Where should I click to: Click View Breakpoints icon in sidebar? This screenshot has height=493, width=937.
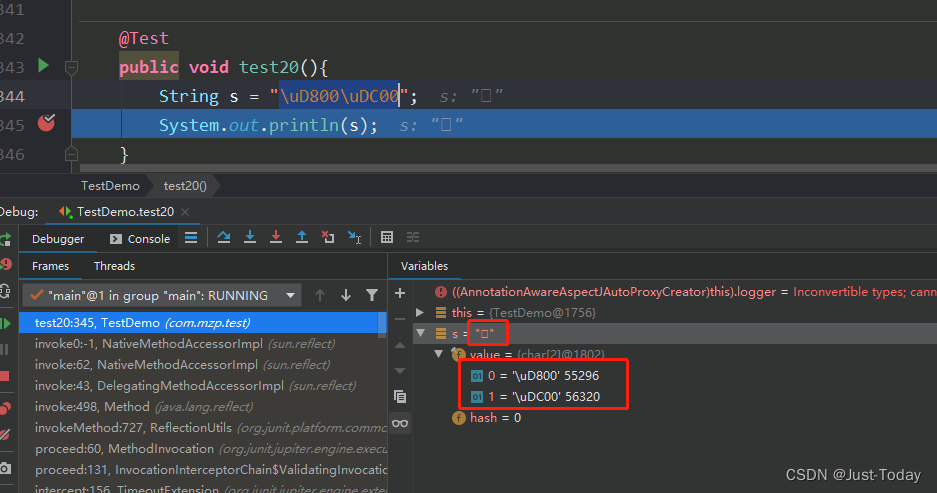pyautogui.click(x=5, y=409)
